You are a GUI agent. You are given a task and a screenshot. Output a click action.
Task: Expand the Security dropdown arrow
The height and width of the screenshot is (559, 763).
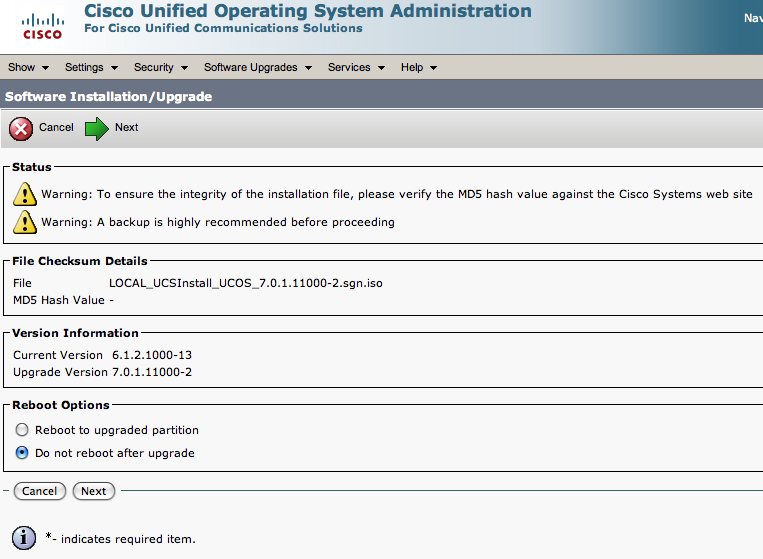coord(184,68)
